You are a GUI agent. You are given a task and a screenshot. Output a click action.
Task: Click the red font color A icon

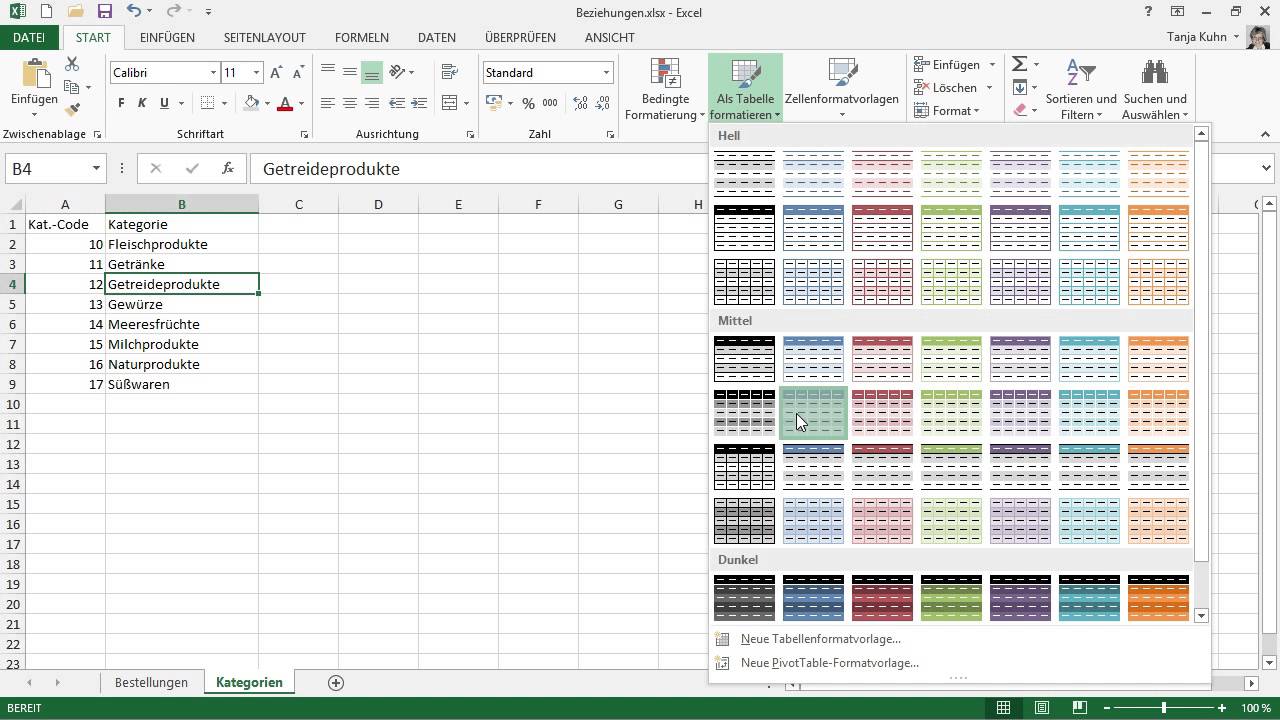[x=285, y=103]
